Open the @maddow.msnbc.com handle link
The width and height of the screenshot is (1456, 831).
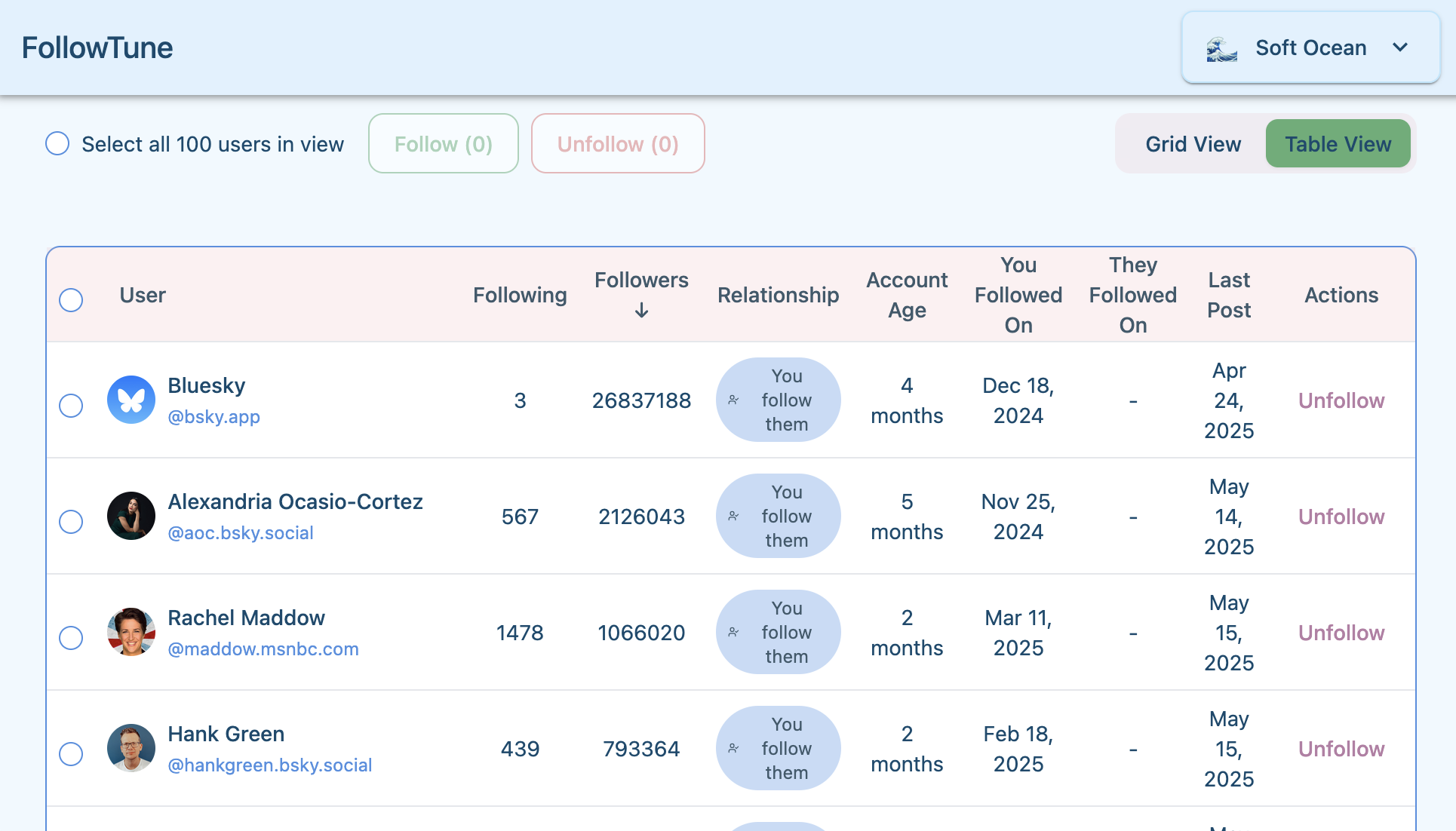pyautogui.click(x=263, y=649)
